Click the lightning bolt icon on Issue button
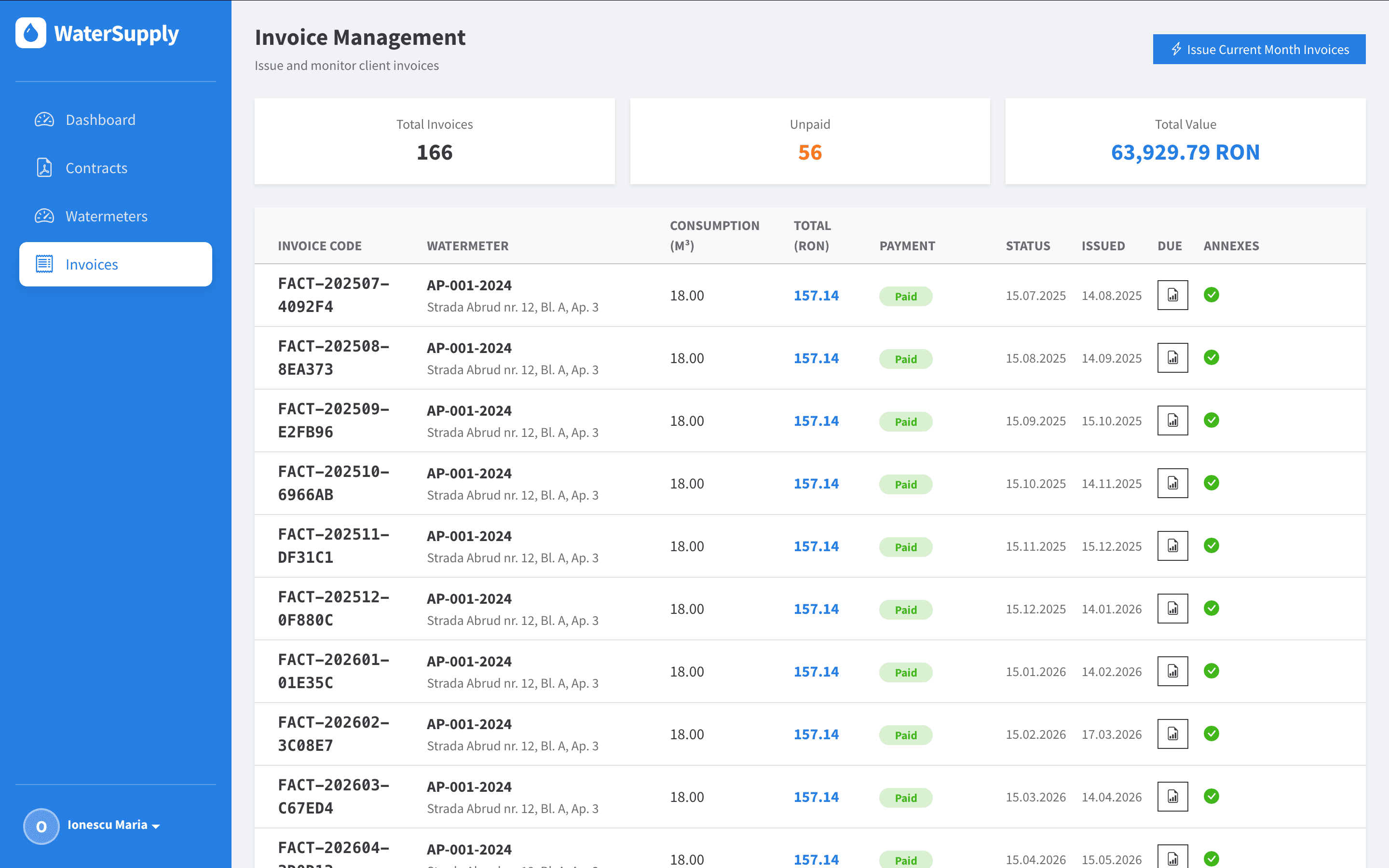 pos(1176,49)
